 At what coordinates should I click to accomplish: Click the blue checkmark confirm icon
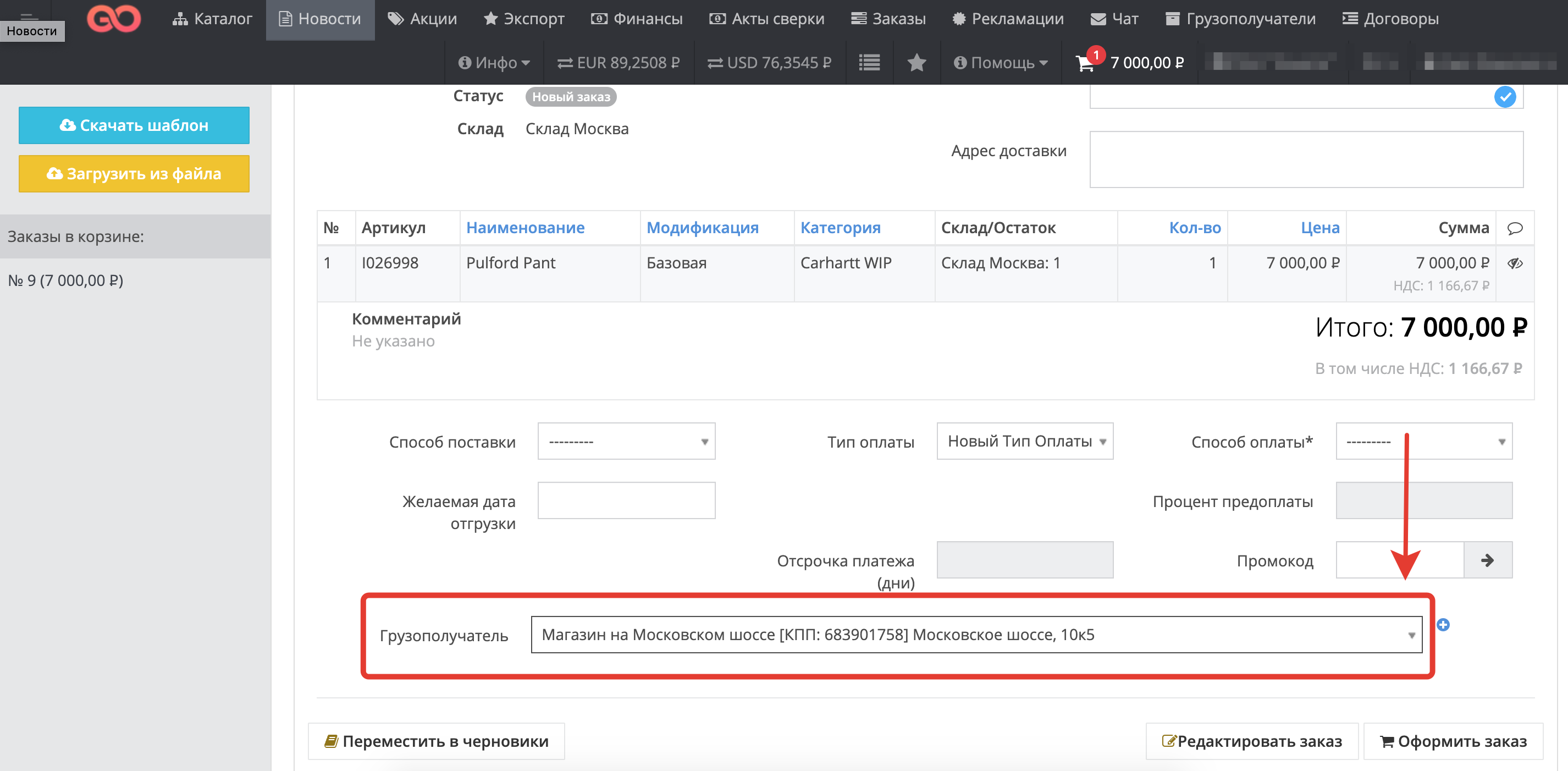(x=1505, y=97)
